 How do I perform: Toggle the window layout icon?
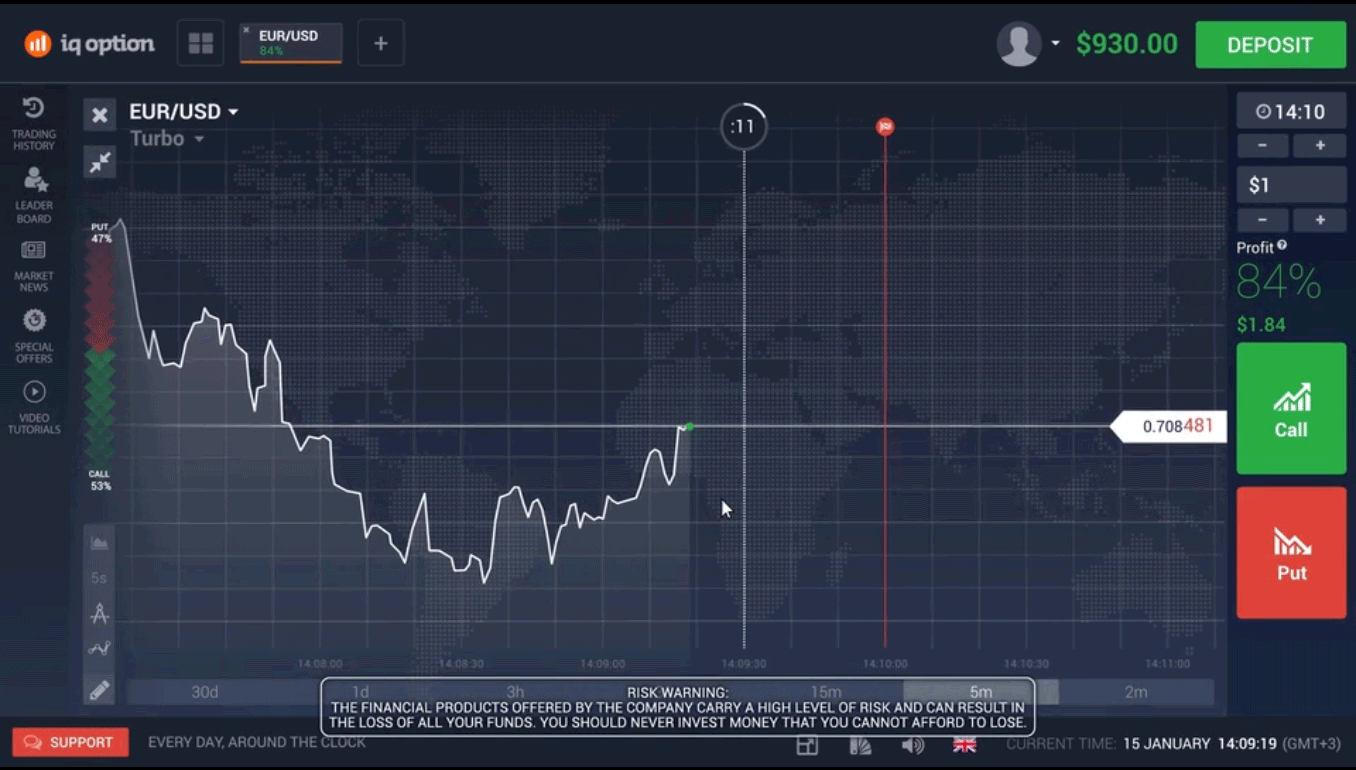(807, 744)
